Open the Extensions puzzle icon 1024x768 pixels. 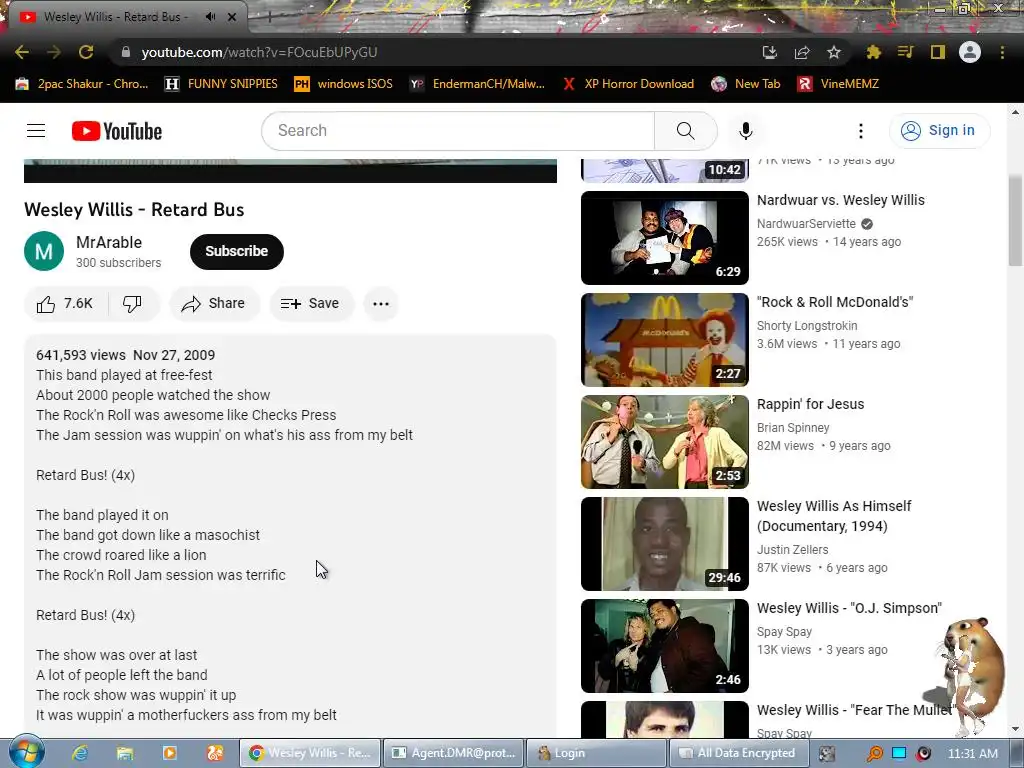(x=873, y=52)
